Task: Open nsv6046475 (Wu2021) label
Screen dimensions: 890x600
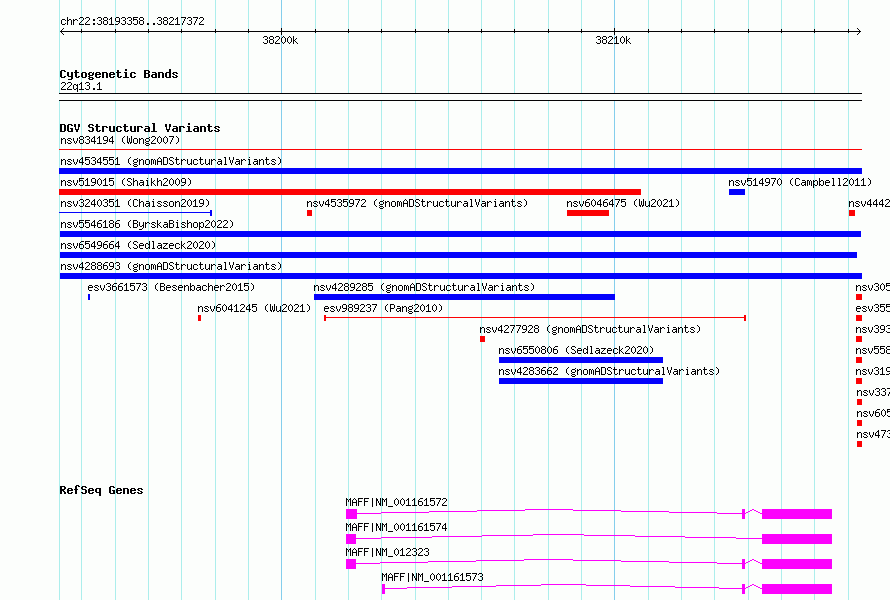Action: (623, 203)
